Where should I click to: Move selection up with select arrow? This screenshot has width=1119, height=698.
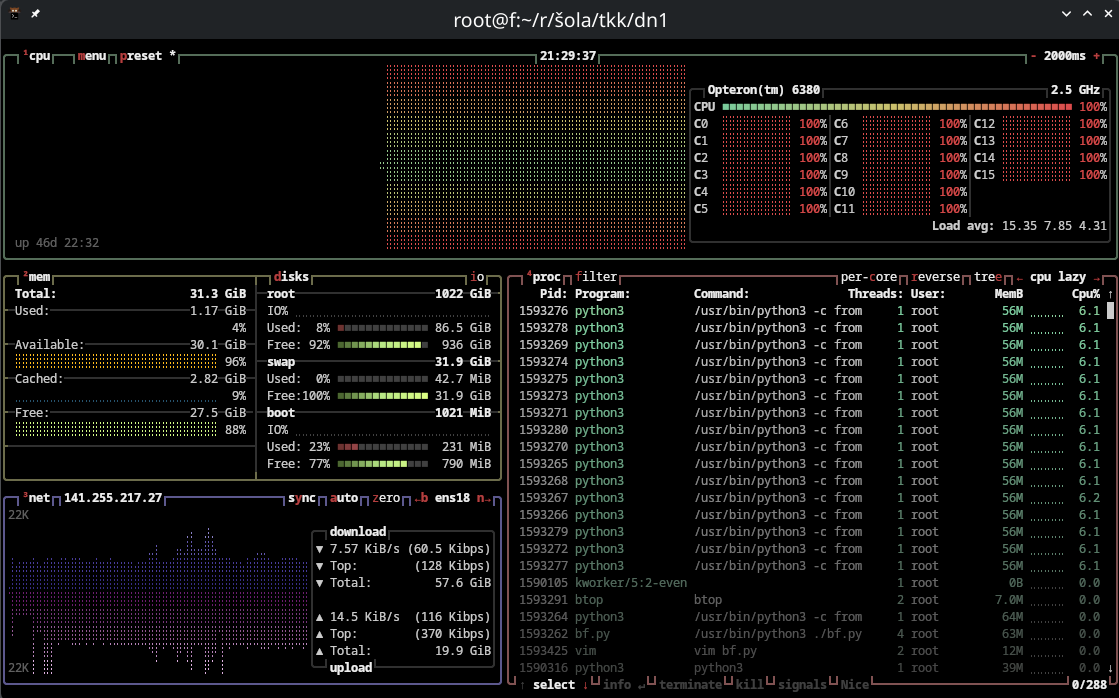[523, 685]
